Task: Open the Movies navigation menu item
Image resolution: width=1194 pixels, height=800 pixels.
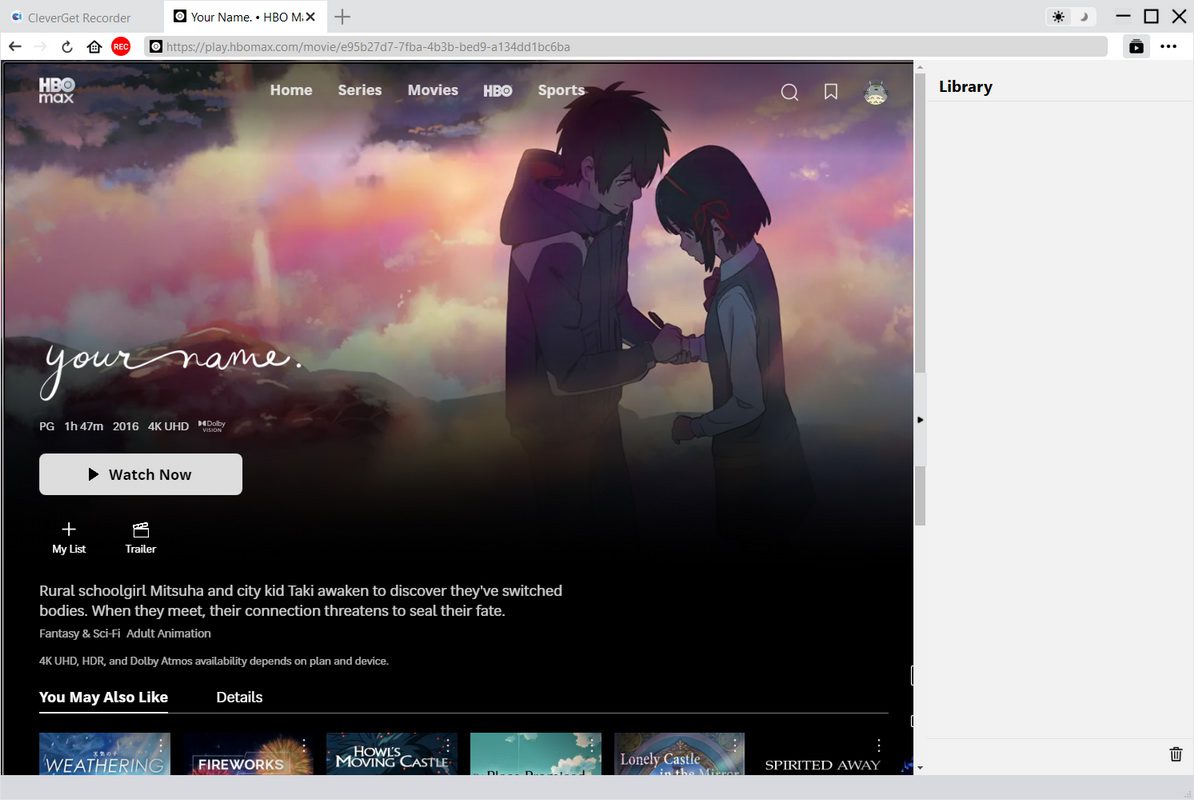Action: (432, 90)
